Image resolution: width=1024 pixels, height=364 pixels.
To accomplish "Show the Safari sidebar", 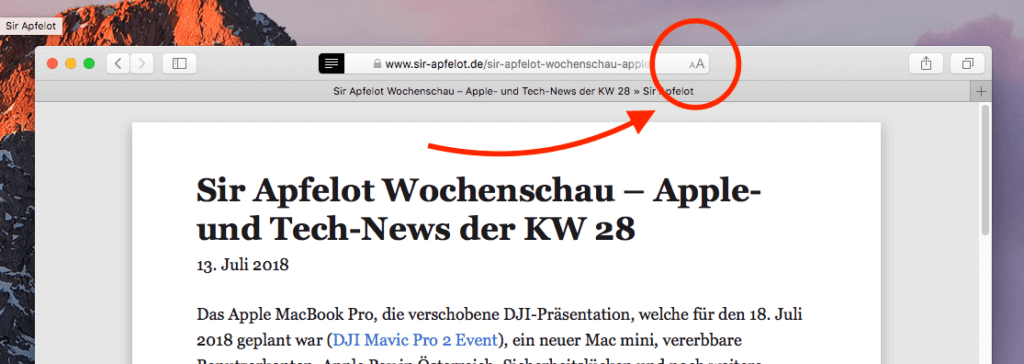I will (x=180, y=63).
